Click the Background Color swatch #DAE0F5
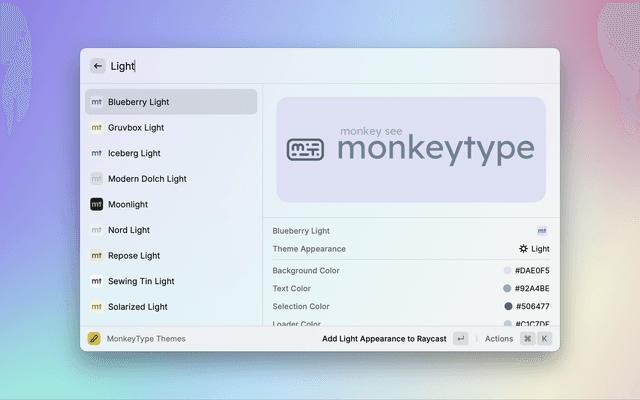Image resolution: width=640 pixels, height=400 pixels. (x=508, y=271)
